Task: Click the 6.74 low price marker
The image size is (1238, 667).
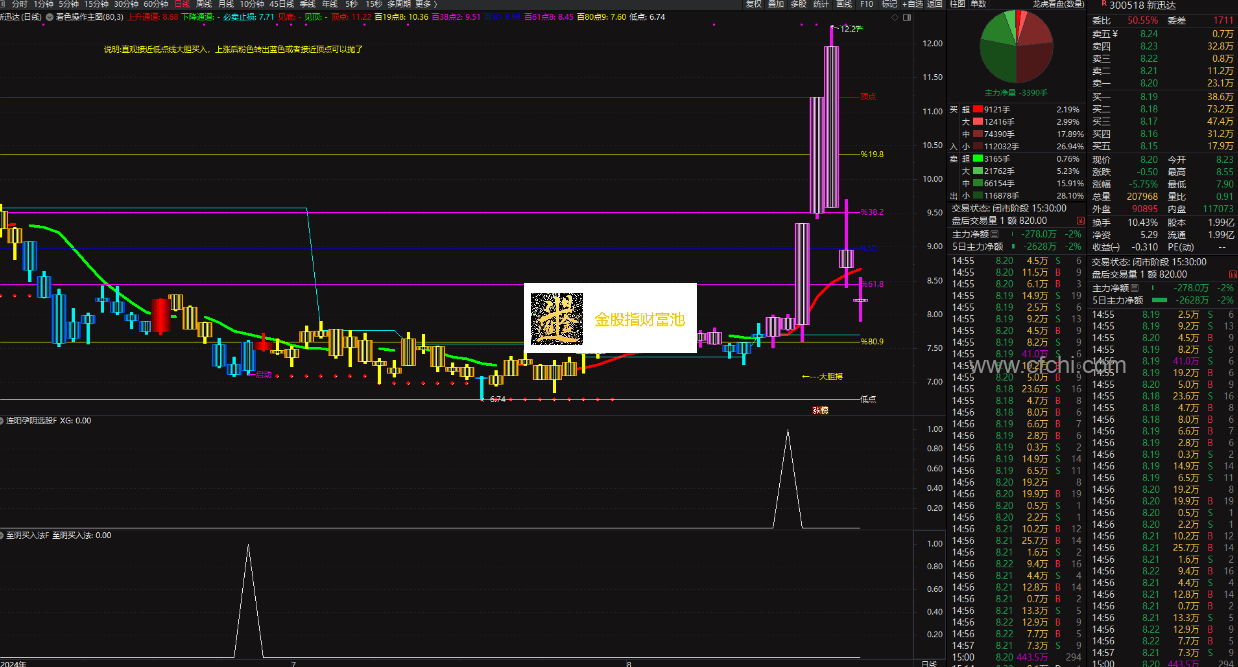Action: pyautogui.click(x=497, y=399)
